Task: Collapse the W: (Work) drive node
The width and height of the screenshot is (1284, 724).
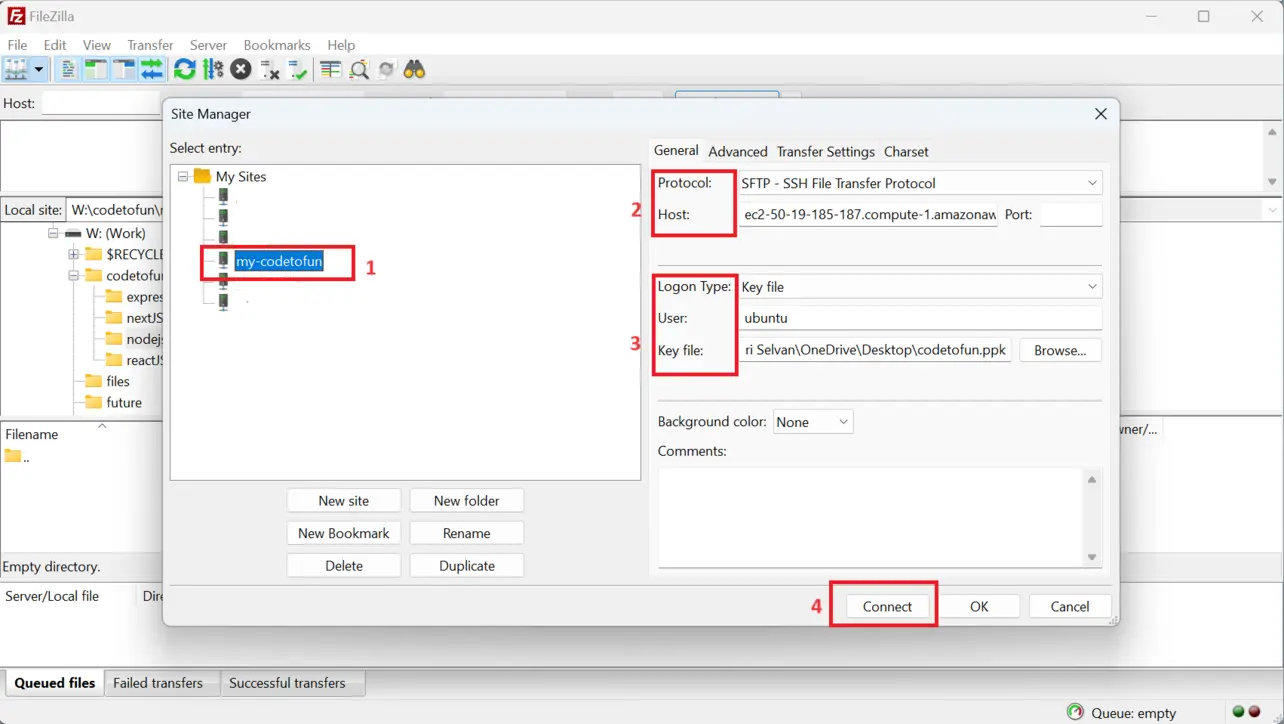Action: (53, 233)
